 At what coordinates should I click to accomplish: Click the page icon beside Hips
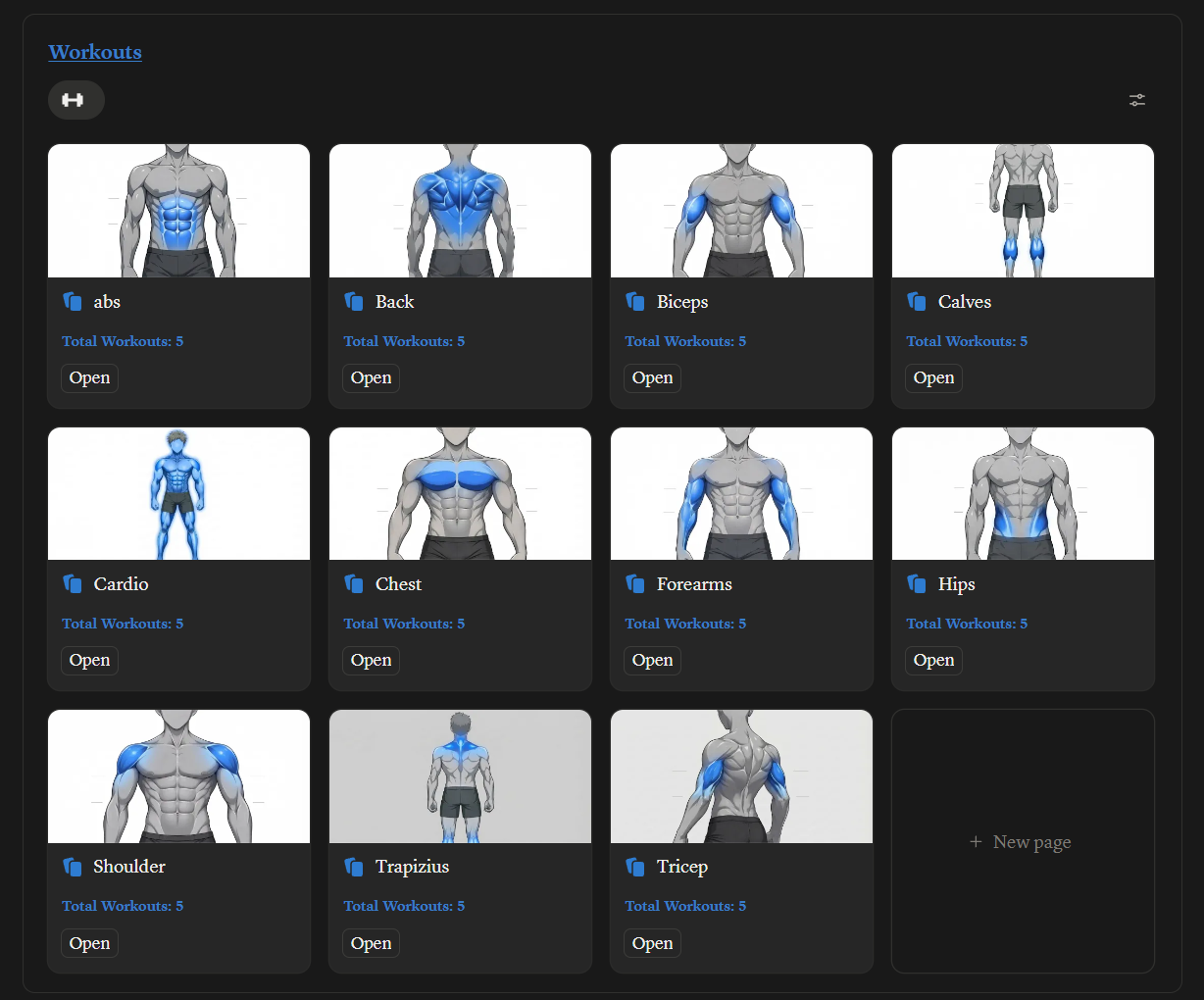click(x=917, y=584)
